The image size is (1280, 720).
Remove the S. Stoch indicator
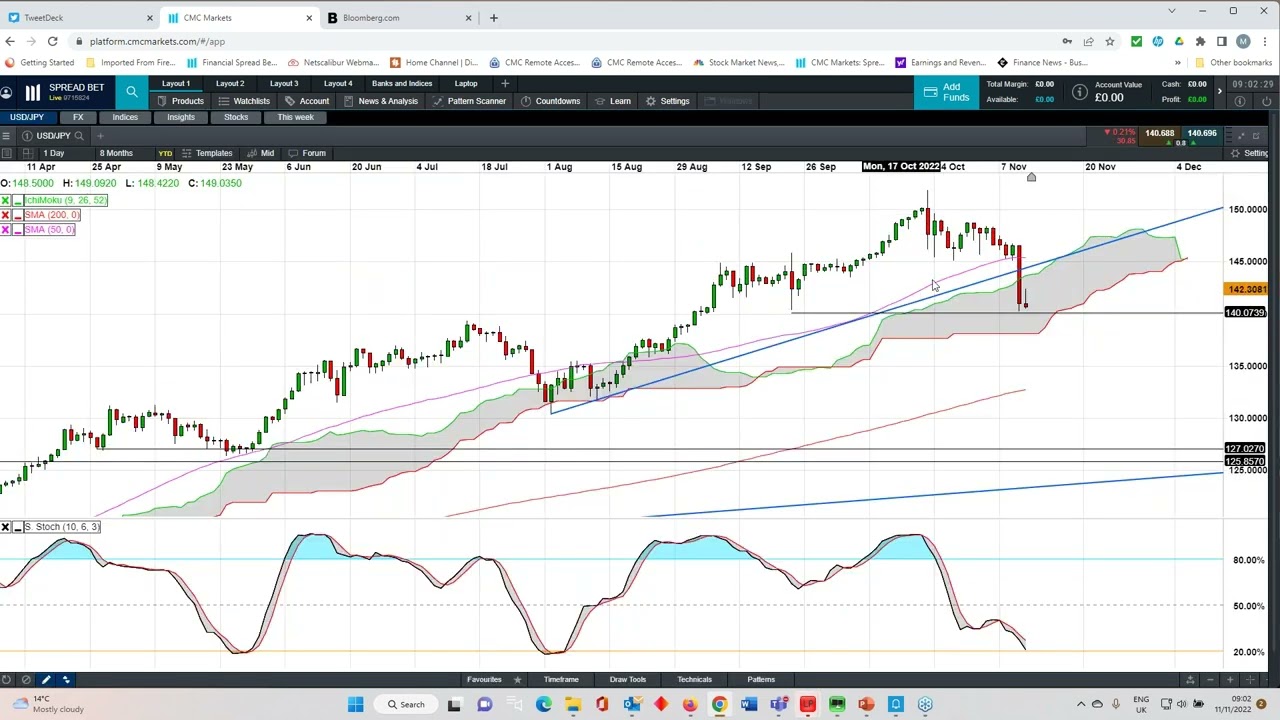5,527
